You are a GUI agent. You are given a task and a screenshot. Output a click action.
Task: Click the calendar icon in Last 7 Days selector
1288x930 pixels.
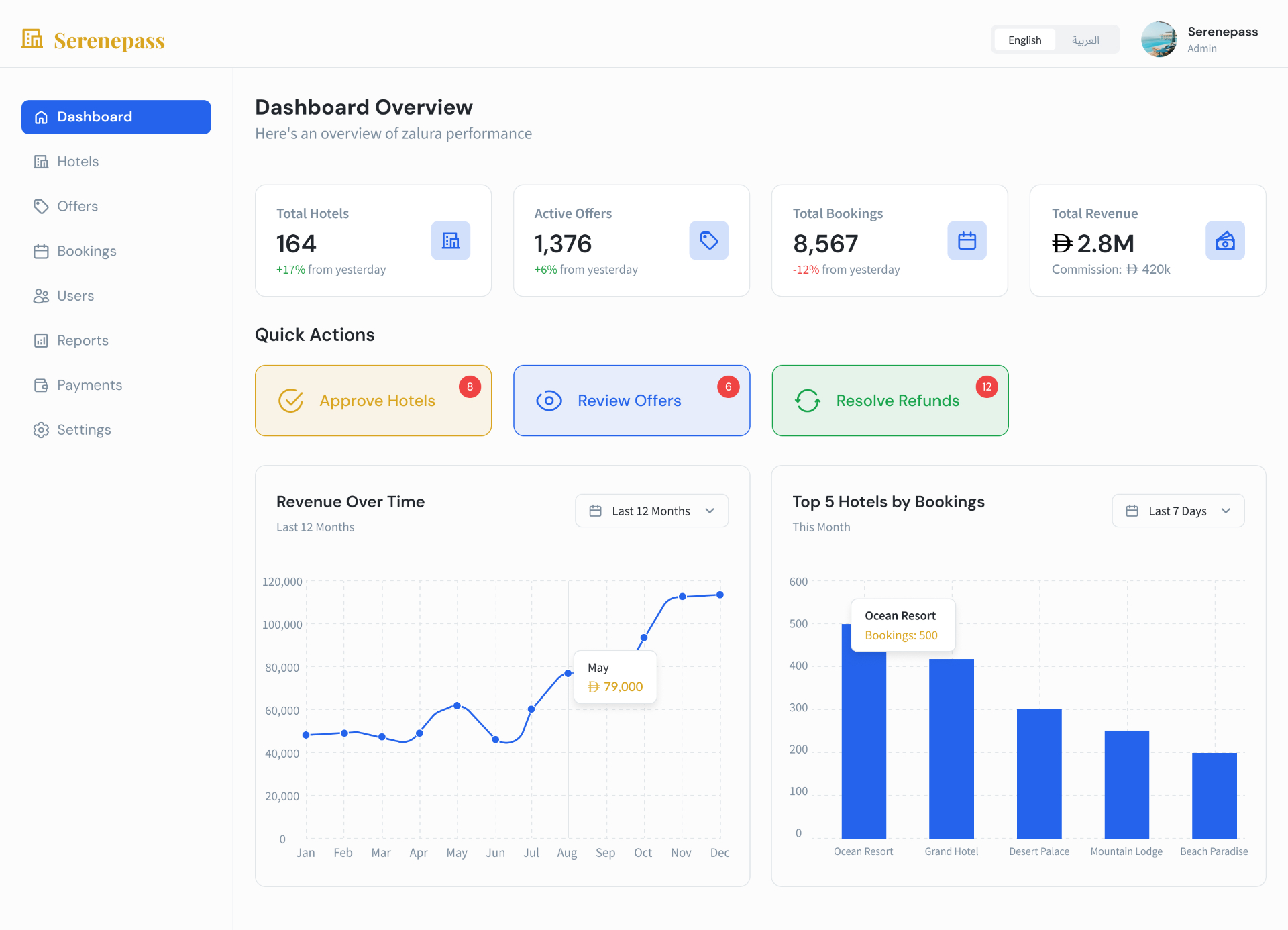click(x=1132, y=511)
